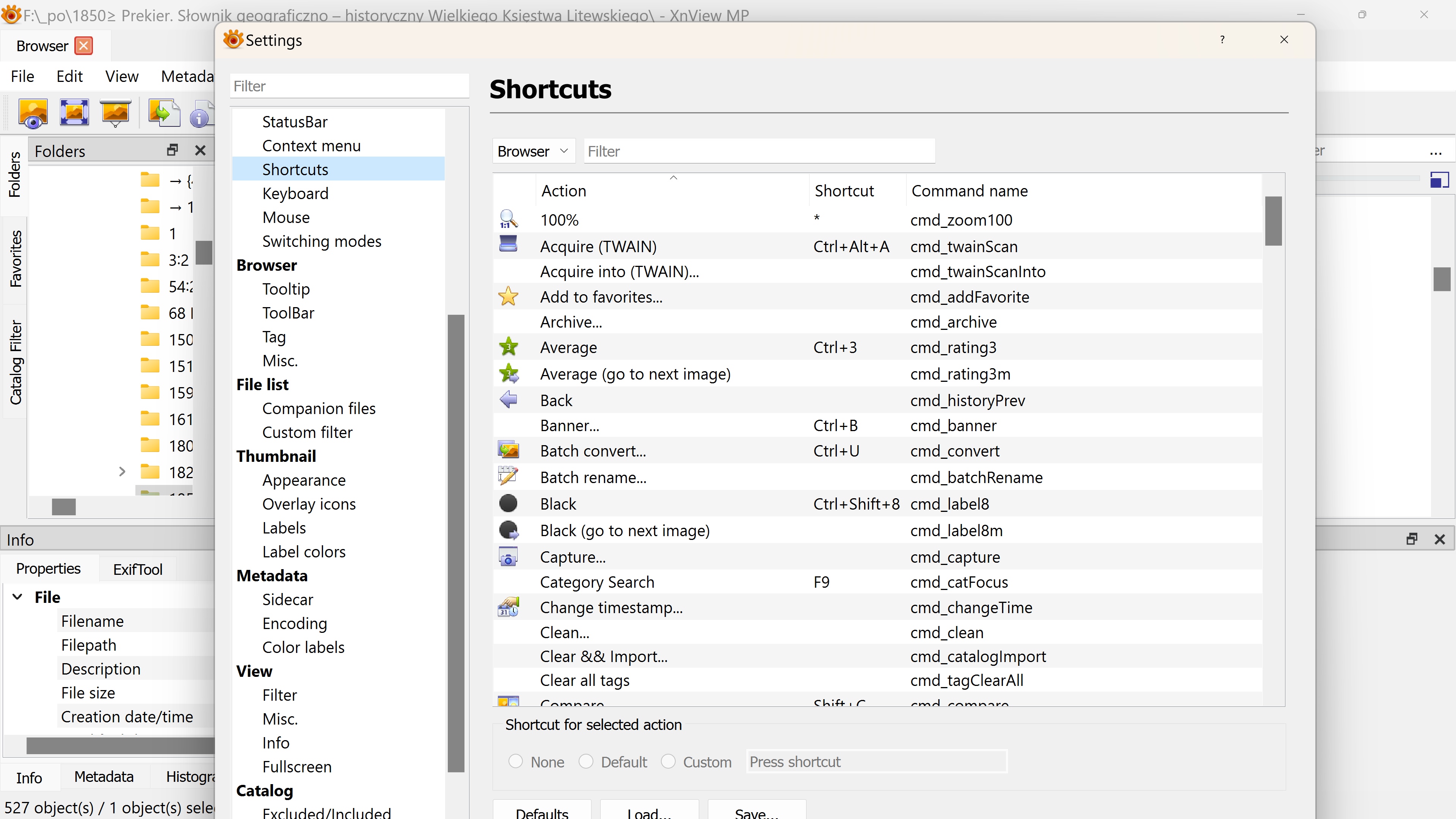Click the Press shortcut input field
The height and width of the screenshot is (819, 1456).
click(x=876, y=761)
